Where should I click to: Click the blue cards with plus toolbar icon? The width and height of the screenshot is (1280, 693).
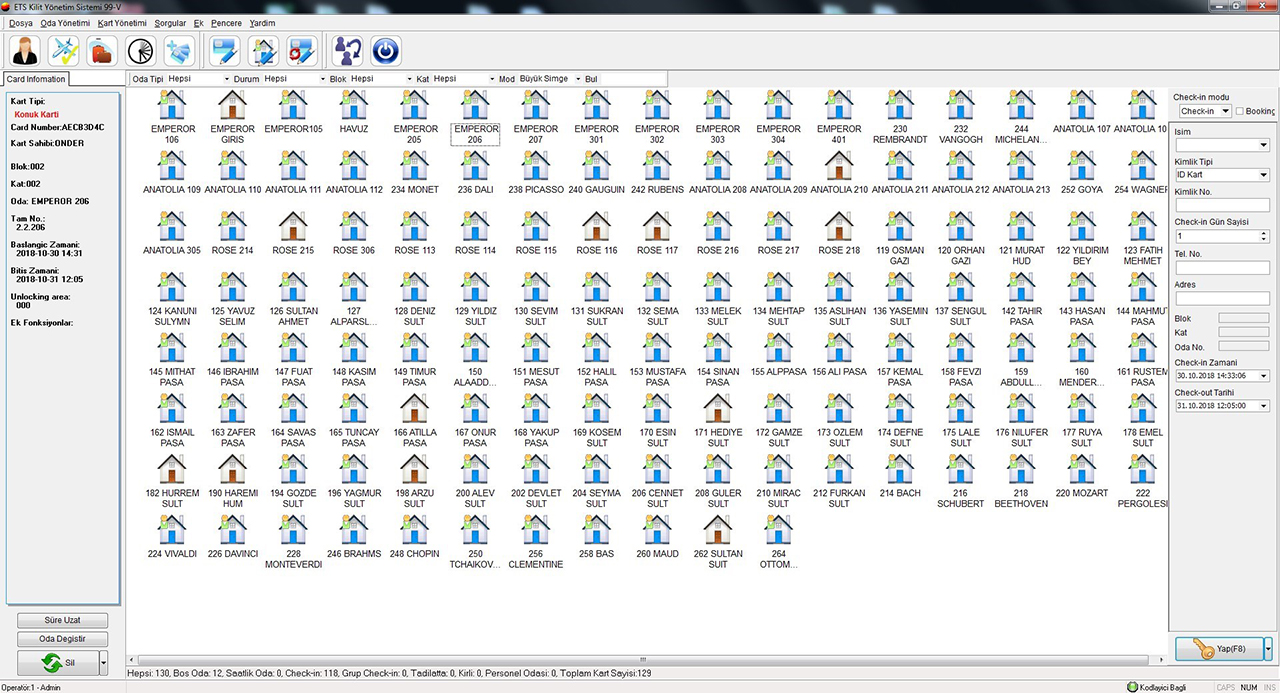coord(180,50)
